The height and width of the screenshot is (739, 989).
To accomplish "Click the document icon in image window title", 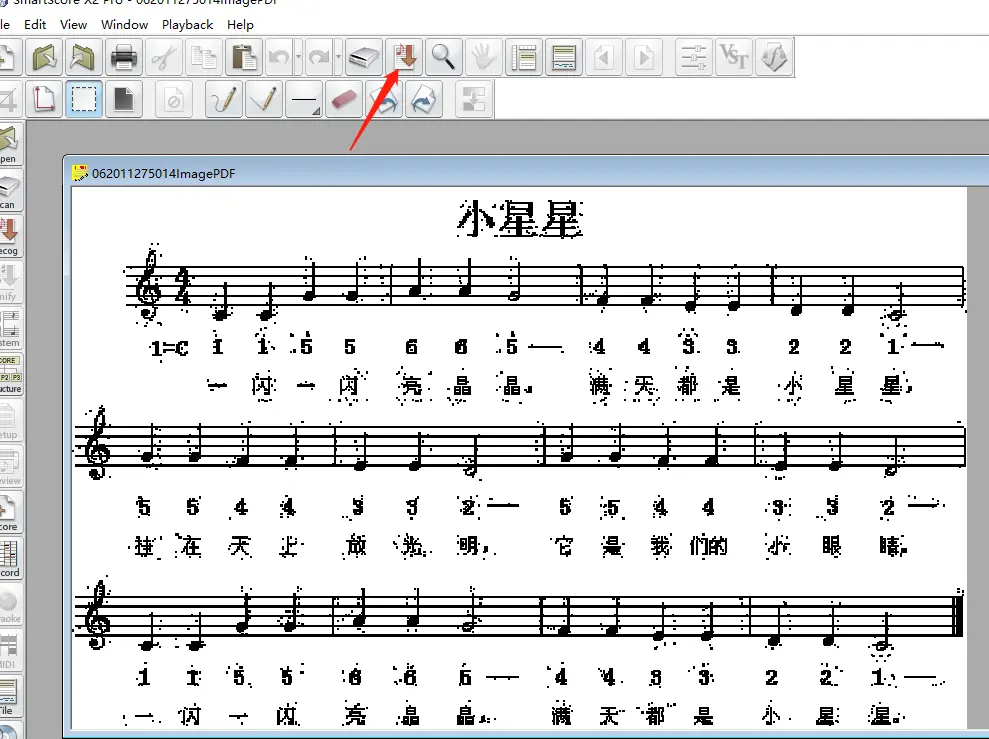I will pyautogui.click(x=80, y=173).
